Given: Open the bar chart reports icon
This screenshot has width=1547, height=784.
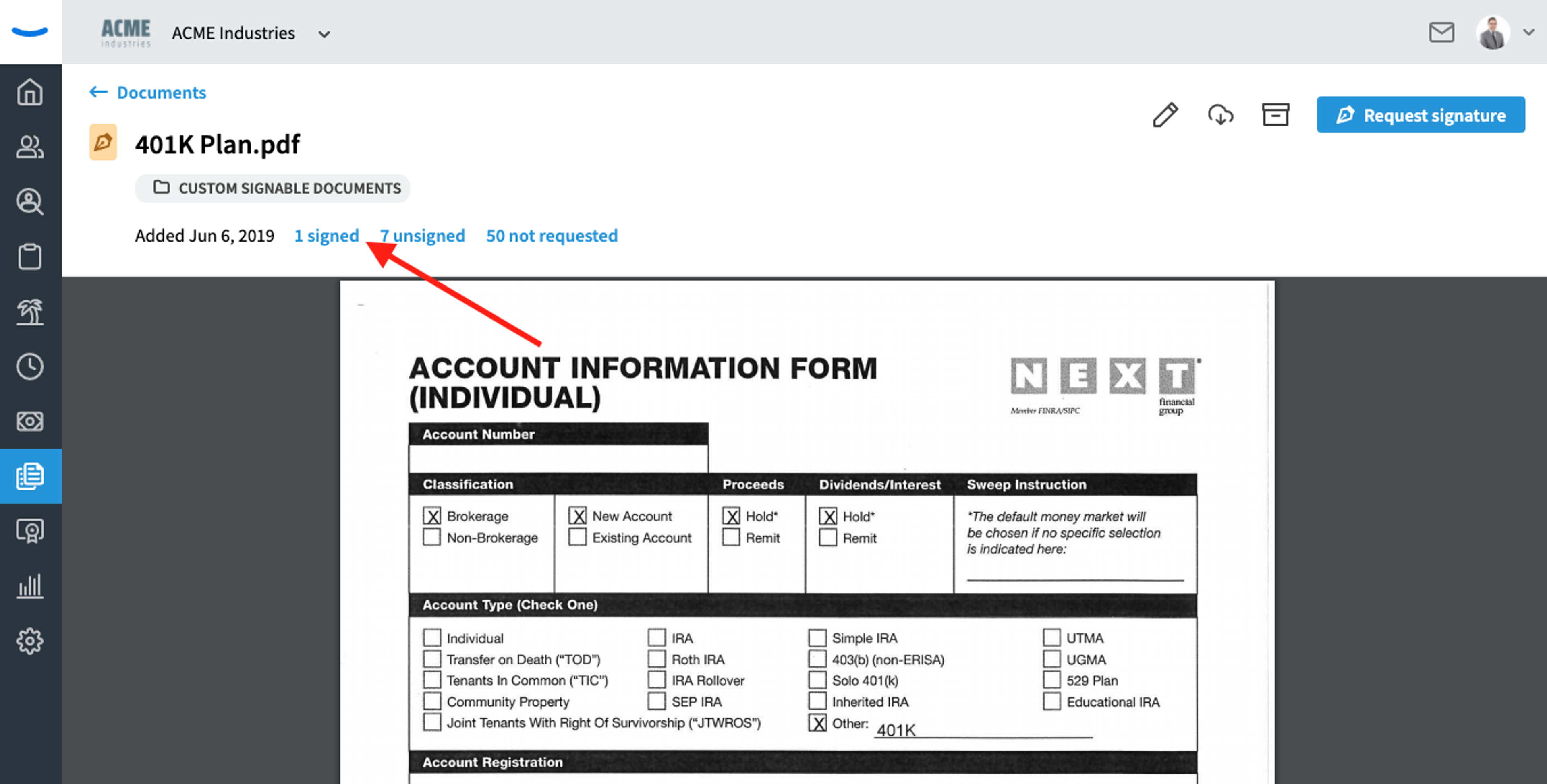Looking at the screenshot, I should click(30, 586).
